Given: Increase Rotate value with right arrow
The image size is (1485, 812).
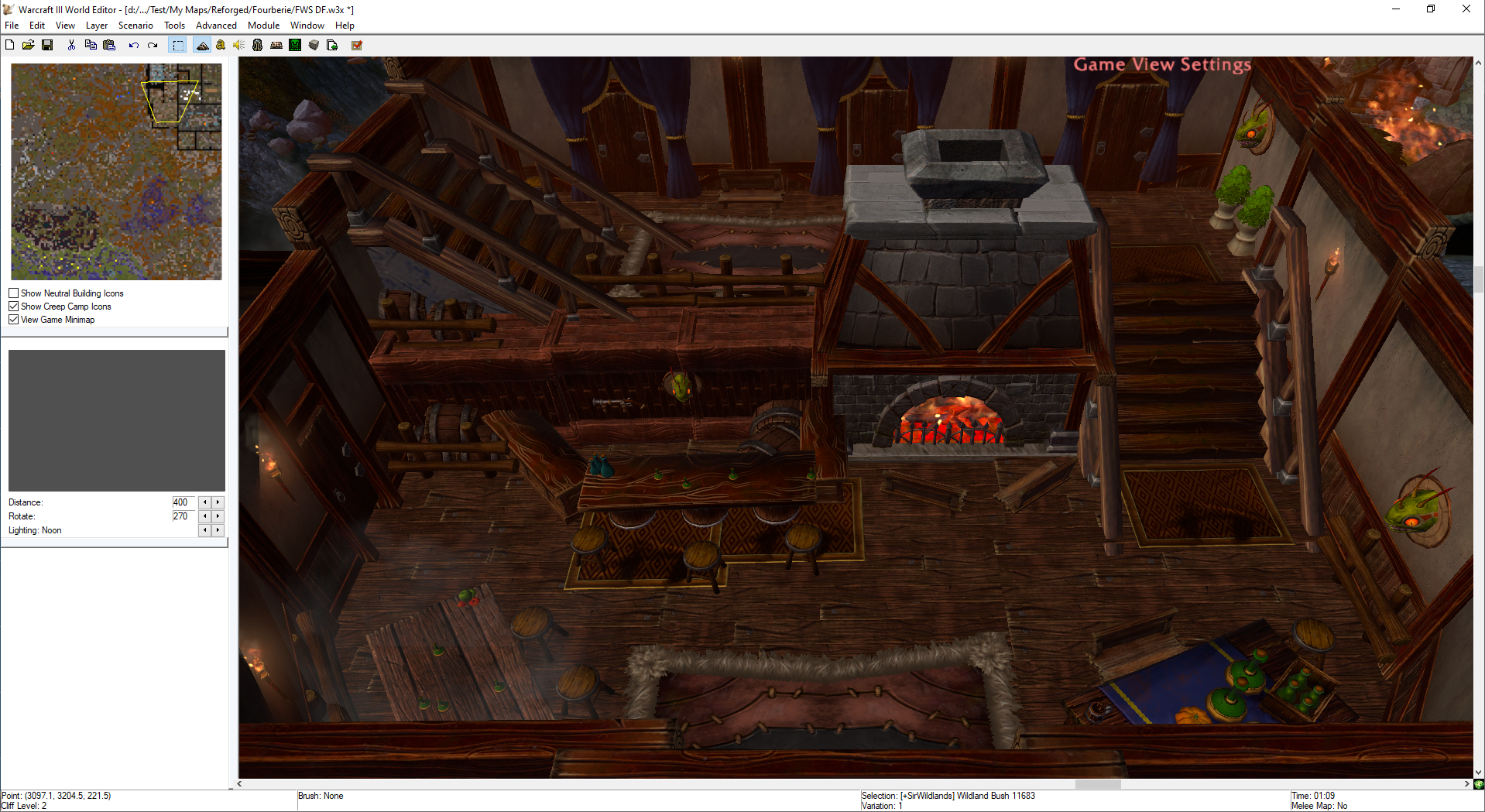Looking at the screenshot, I should pos(218,516).
